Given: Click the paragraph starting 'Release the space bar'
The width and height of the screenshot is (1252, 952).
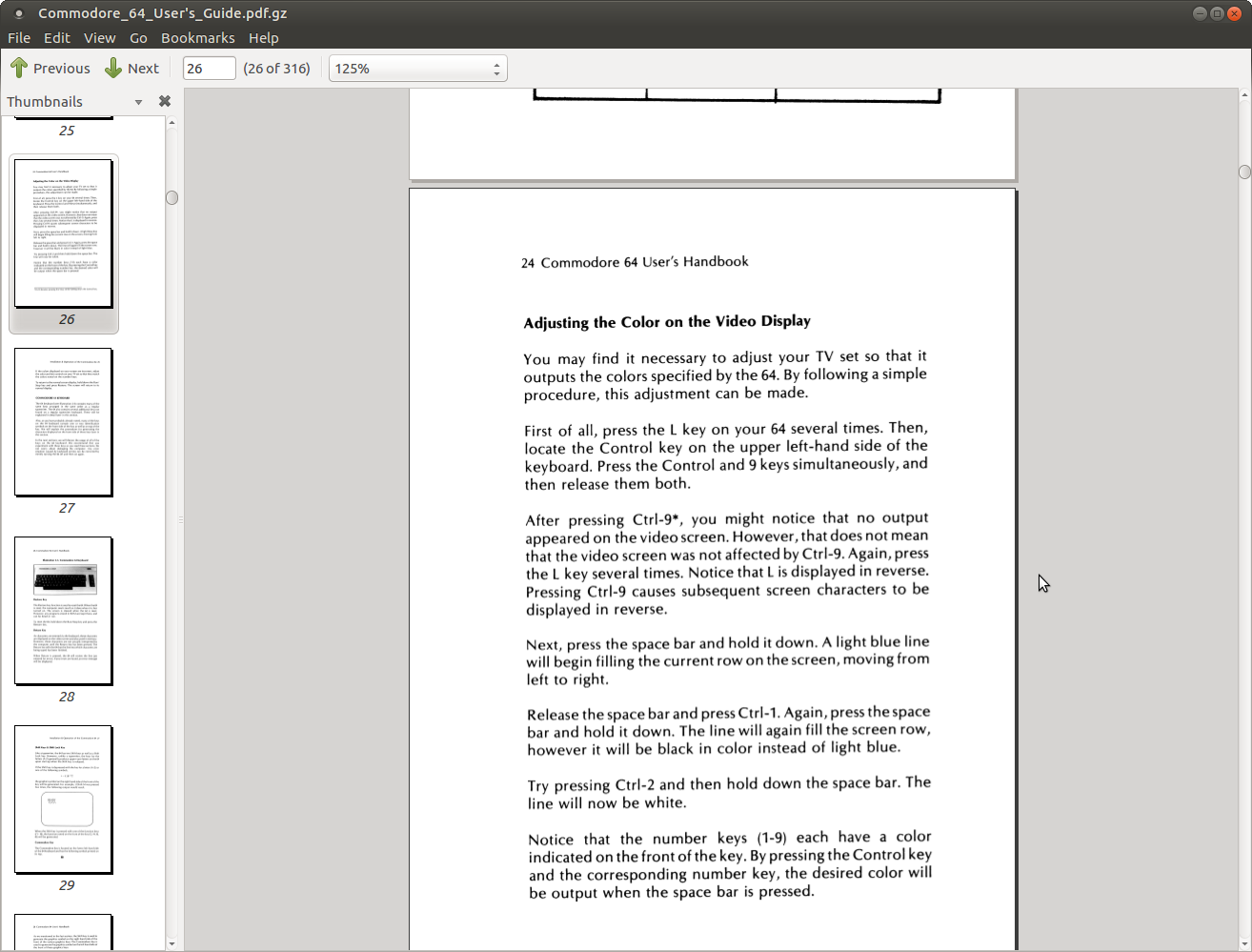Looking at the screenshot, I should point(729,730).
